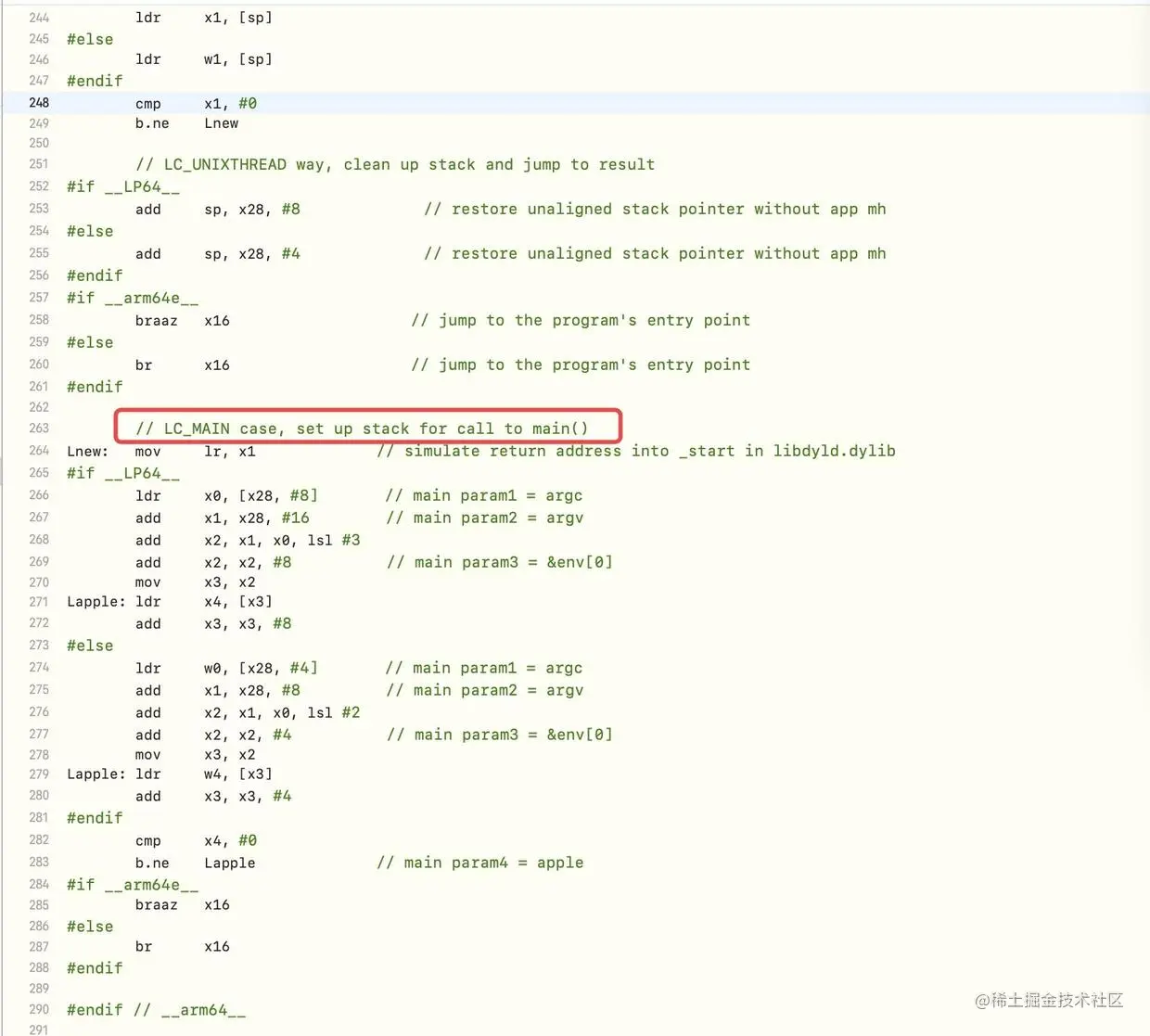This screenshot has width=1150, height=1036.
Task: Click '#if __LP64__' on line 252
Action: tap(123, 186)
